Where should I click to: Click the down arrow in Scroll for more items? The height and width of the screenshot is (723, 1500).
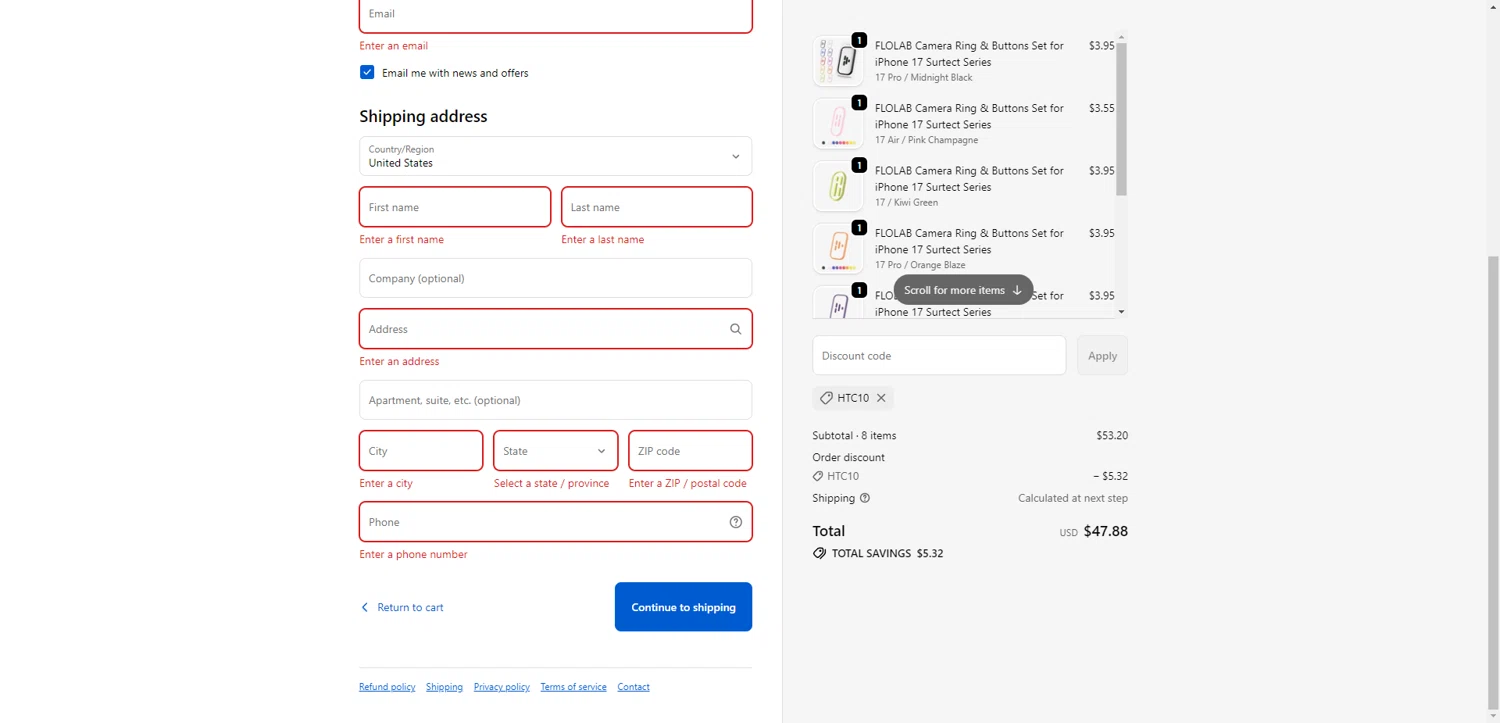tap(1017, 290)
